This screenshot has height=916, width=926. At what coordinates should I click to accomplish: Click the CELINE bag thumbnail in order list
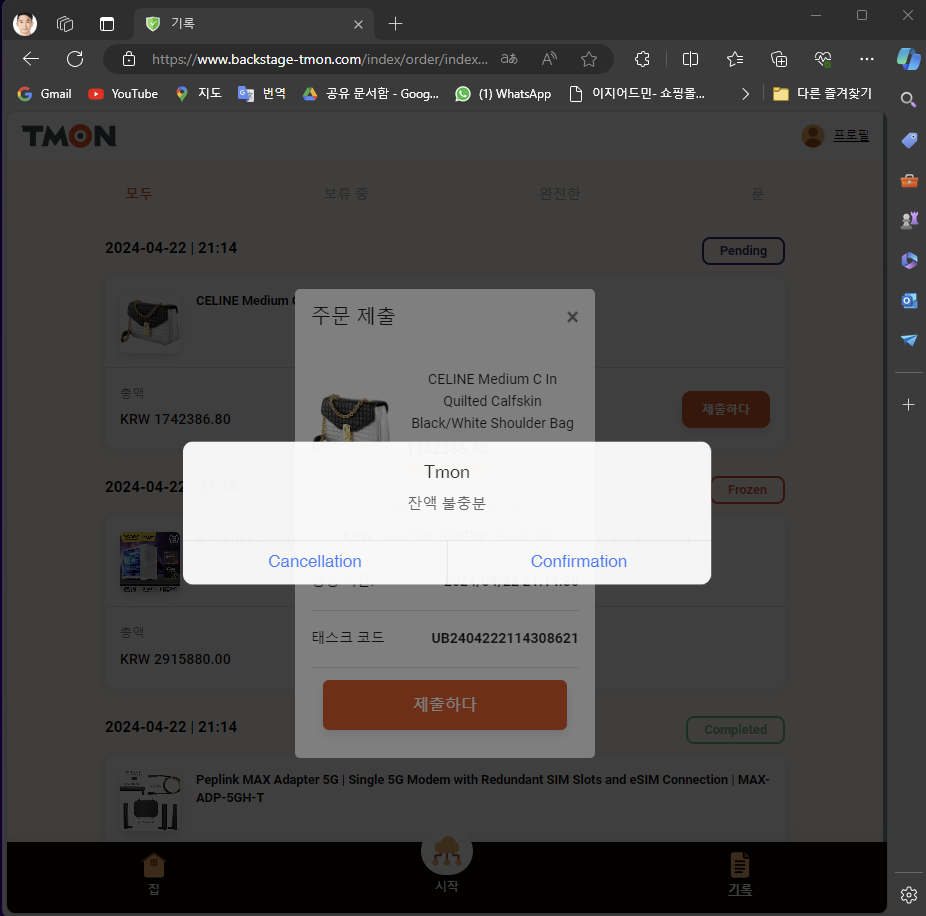(150, 322)
